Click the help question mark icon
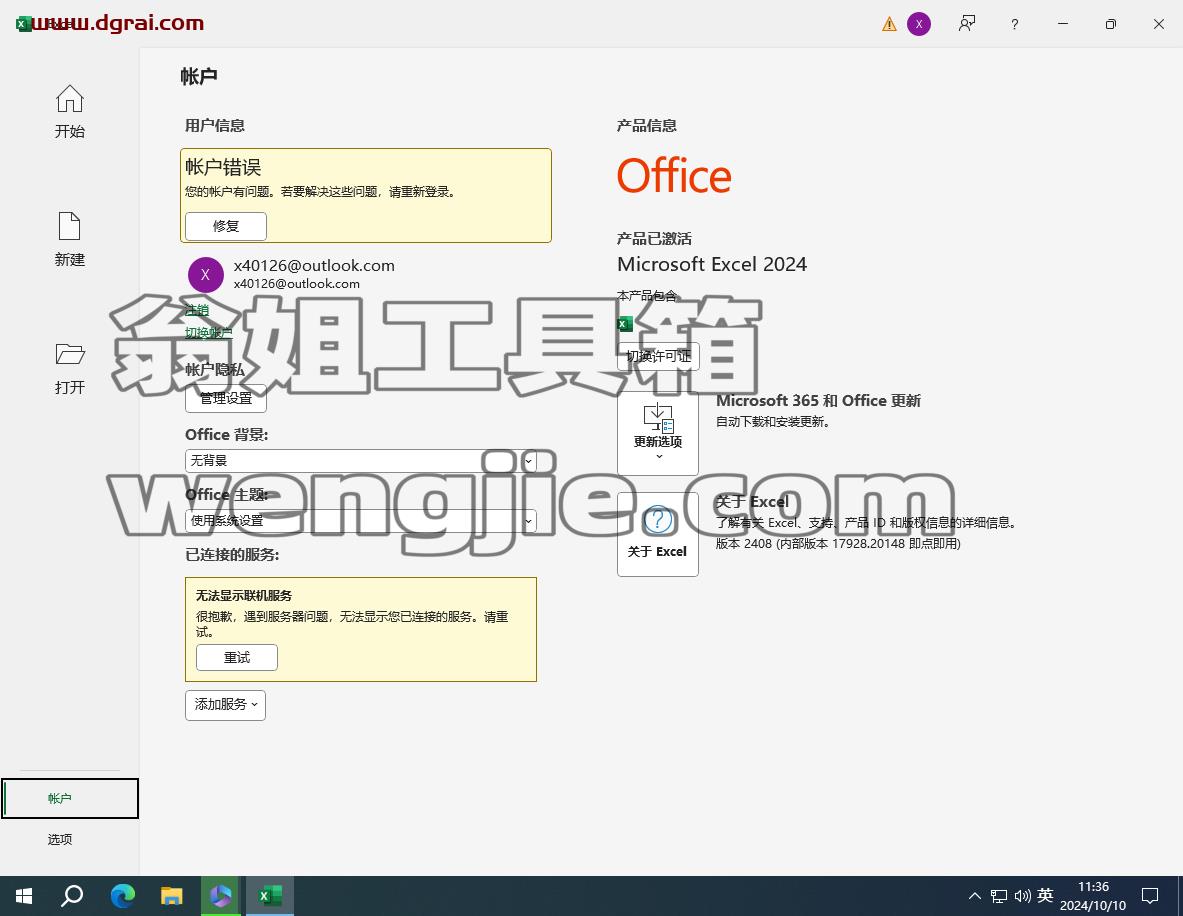The image size is (1183, 916). (x=1015, y=24)
